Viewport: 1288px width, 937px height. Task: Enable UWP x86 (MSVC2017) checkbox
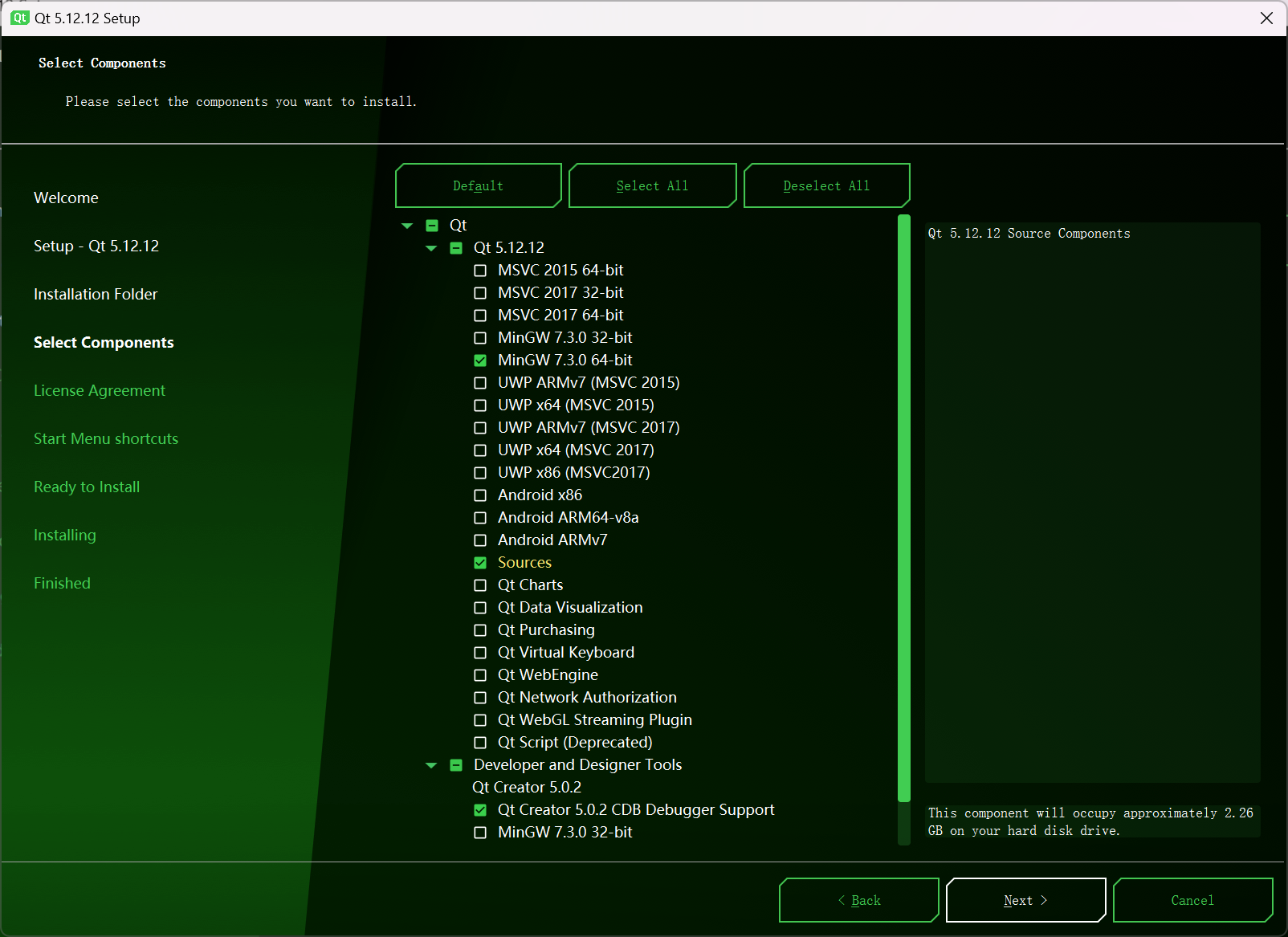coord(480,473)
